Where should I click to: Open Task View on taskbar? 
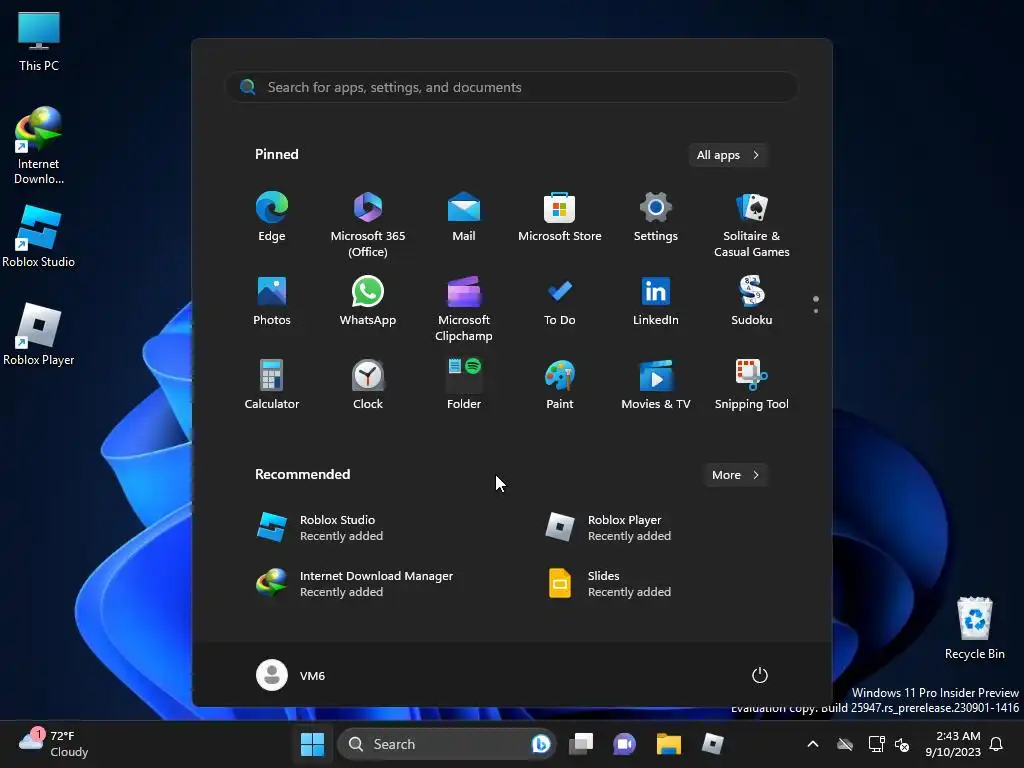581,744
